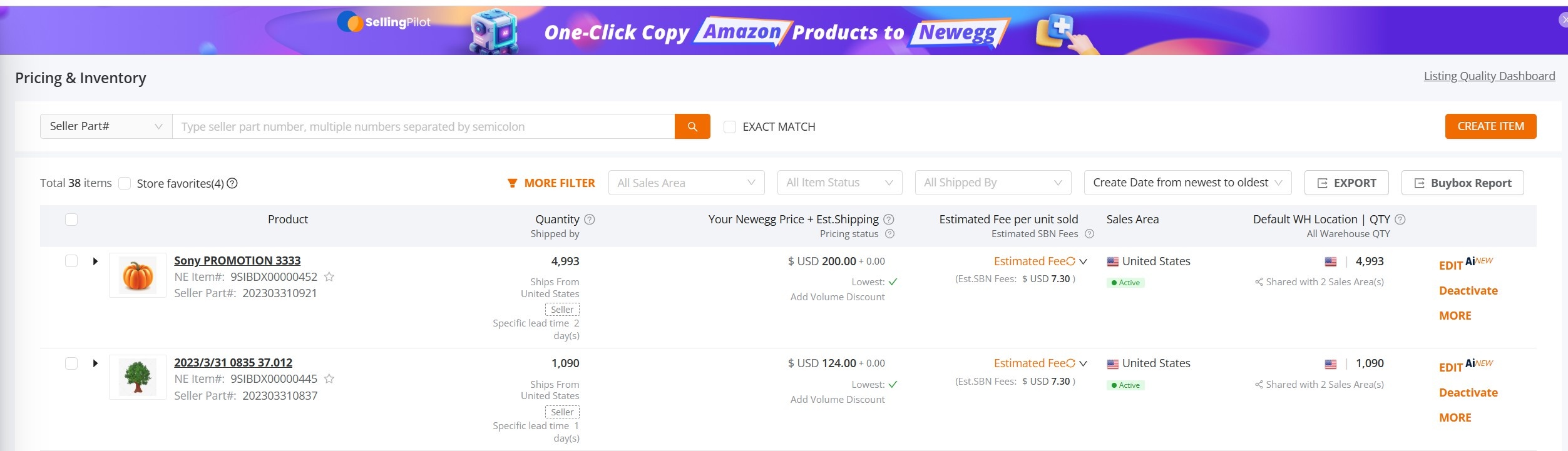Viewport: 1568px width, 451px height.
Task: Click Pricing status info icon
Action: (889, 234)
